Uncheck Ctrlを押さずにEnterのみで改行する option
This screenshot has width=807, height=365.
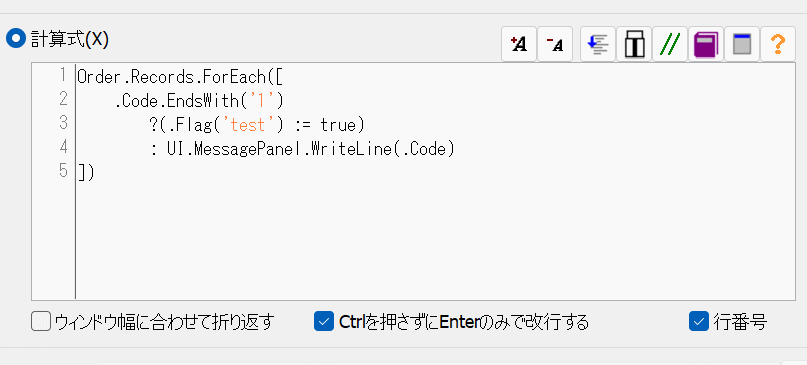pos(324,322)
